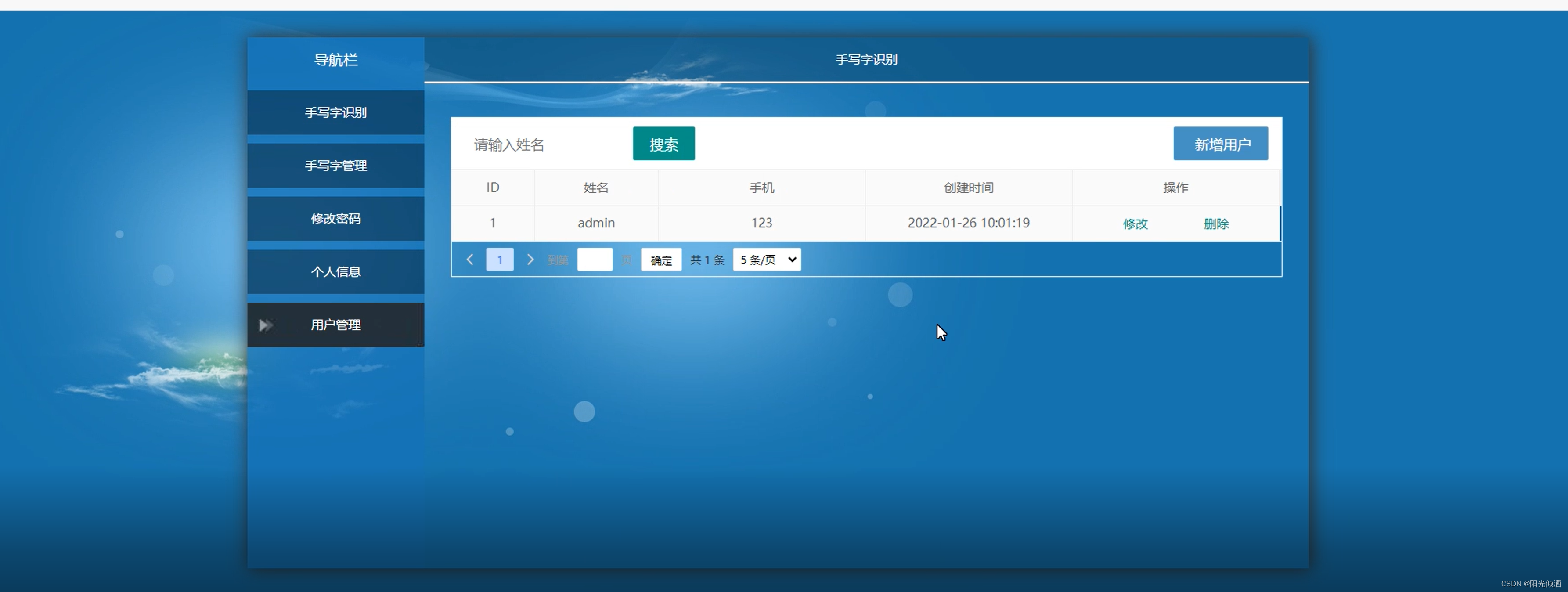The height and width of the screenshot is (592, 1568).
Task: Click the admin name cell in the table
Action: pos(595,223)
